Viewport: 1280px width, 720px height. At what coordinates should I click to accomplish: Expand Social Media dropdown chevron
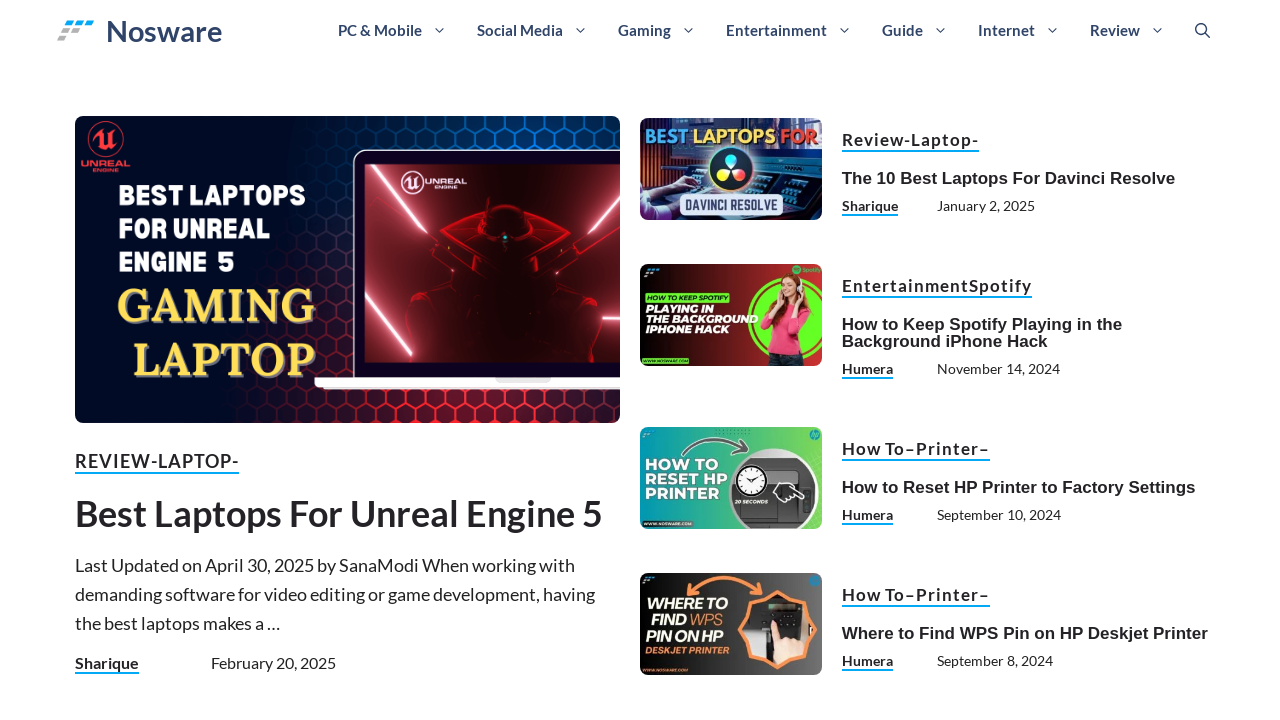point(580,30)
